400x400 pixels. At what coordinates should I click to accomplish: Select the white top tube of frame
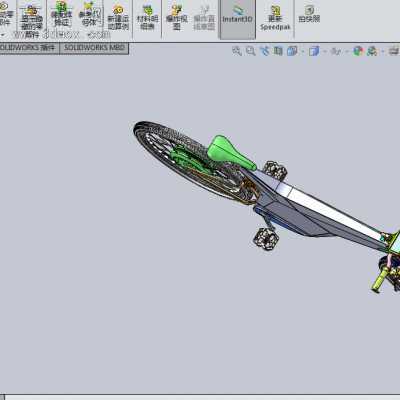[333, 212]
